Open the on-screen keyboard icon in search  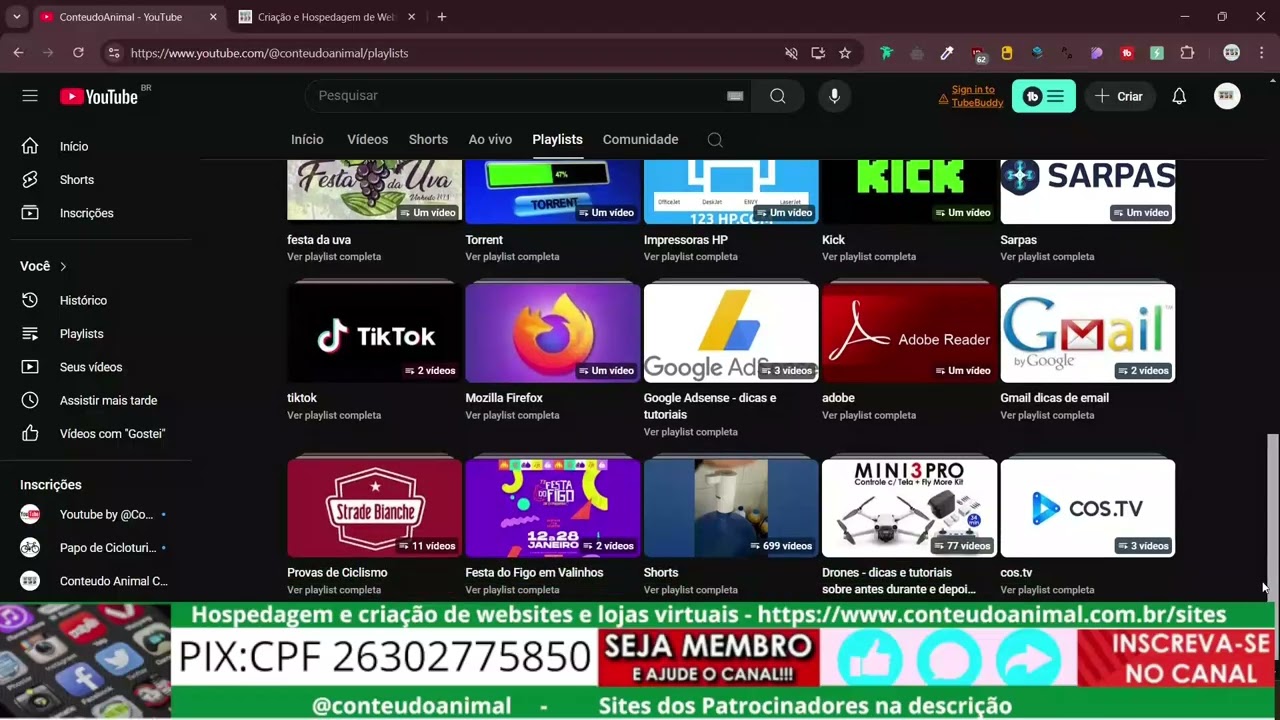click(x=735, y=96)
